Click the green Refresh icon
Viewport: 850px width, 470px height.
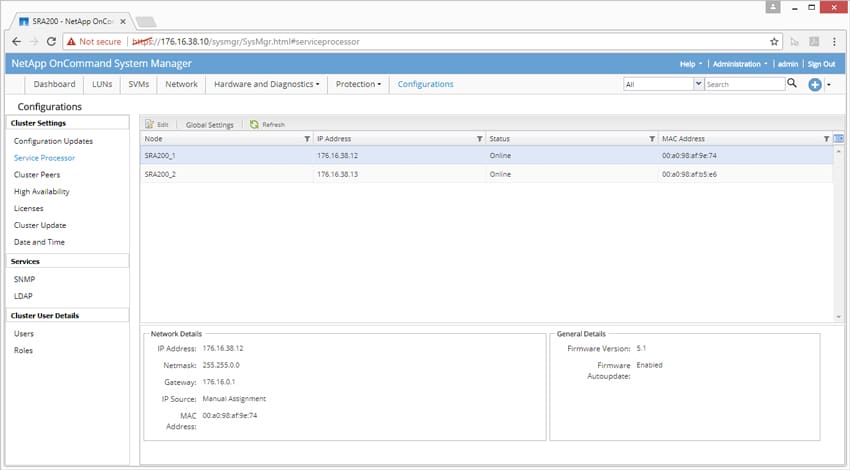coord(254,124)
